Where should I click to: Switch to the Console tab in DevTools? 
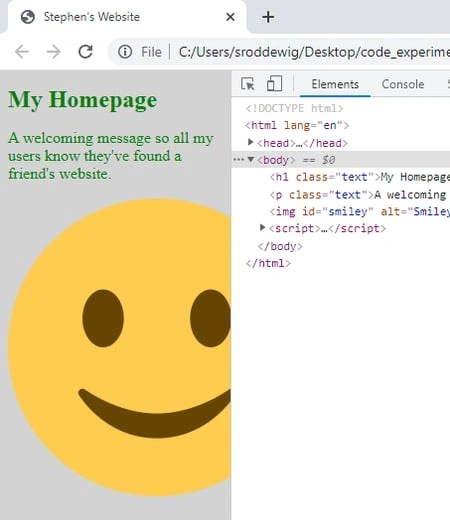point(403,84)
